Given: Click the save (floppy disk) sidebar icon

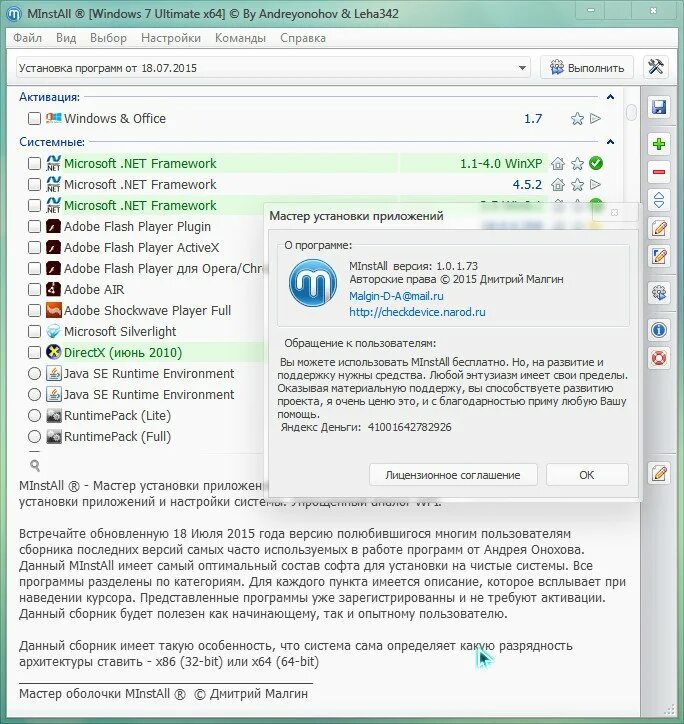Looking at the screenshot, I should [659, 107].
